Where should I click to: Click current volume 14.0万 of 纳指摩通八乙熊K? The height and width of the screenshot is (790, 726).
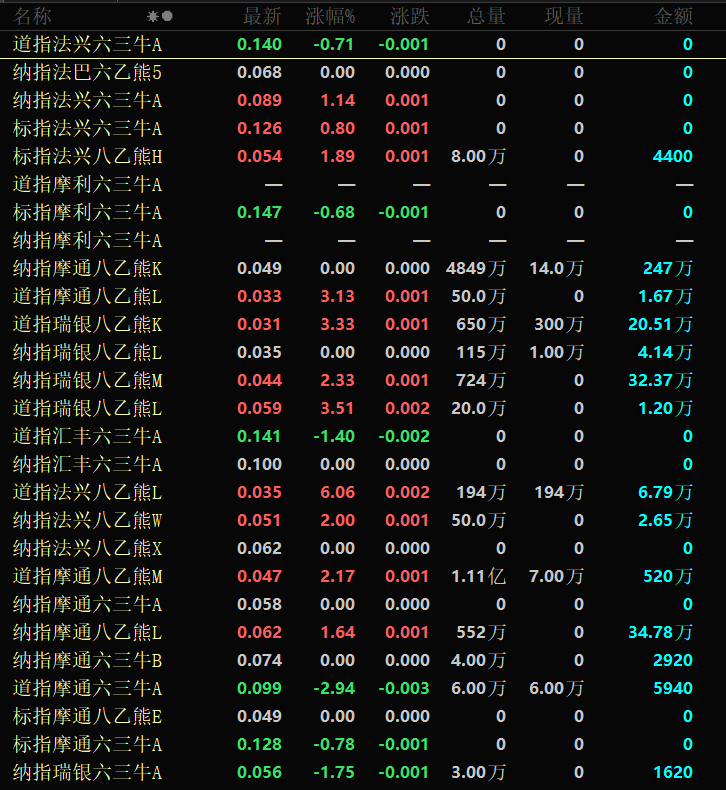[556, 269]
